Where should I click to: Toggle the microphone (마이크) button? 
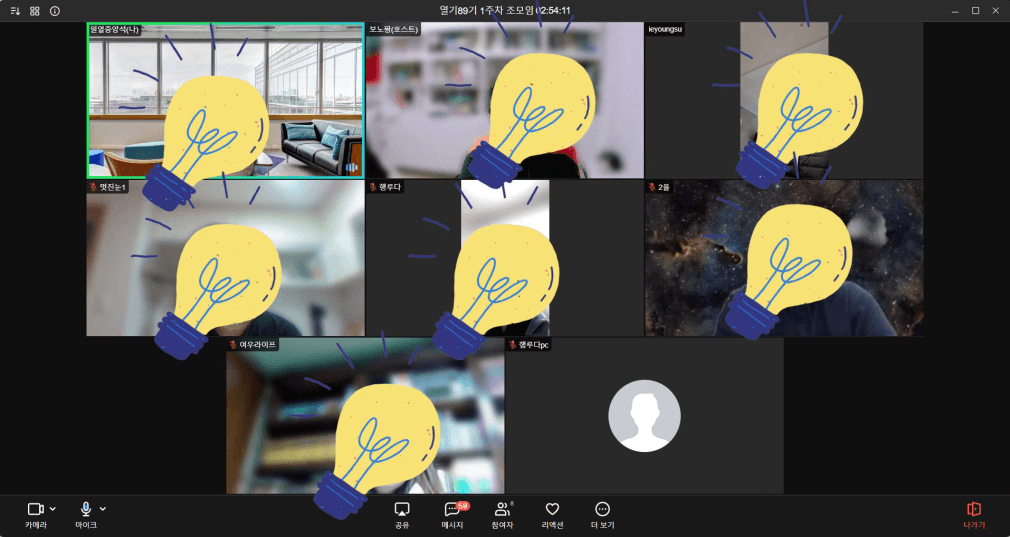(x=86, y=516)
